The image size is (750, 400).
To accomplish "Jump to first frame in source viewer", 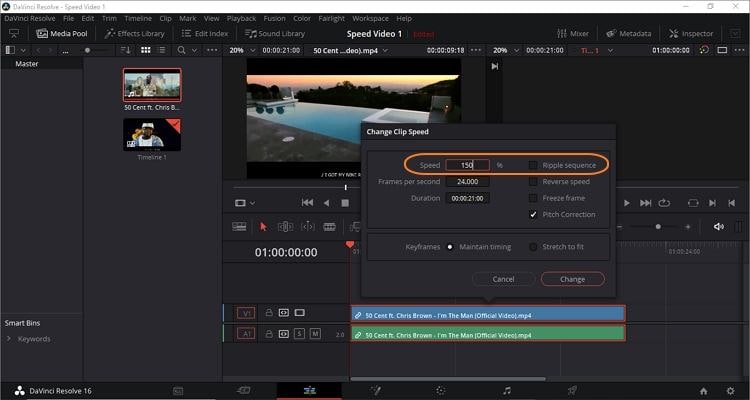I will coord(308,203).
